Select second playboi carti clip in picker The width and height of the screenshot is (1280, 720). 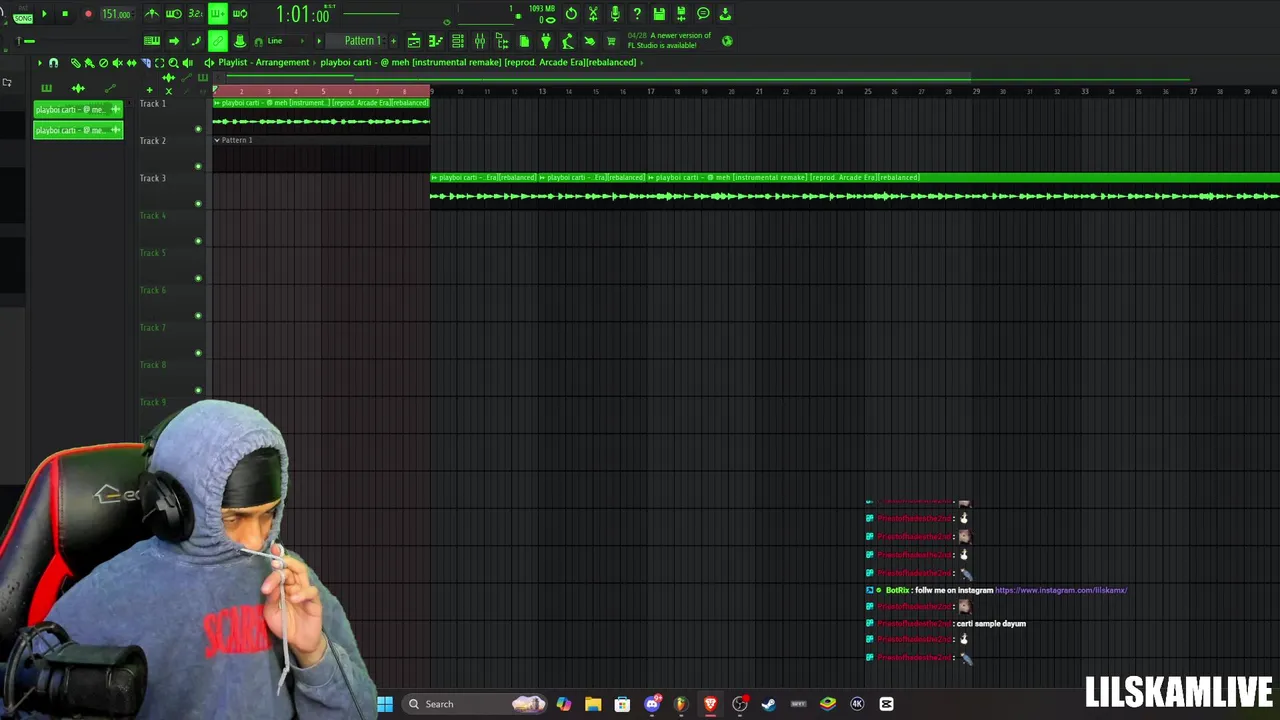pos(78,130)
